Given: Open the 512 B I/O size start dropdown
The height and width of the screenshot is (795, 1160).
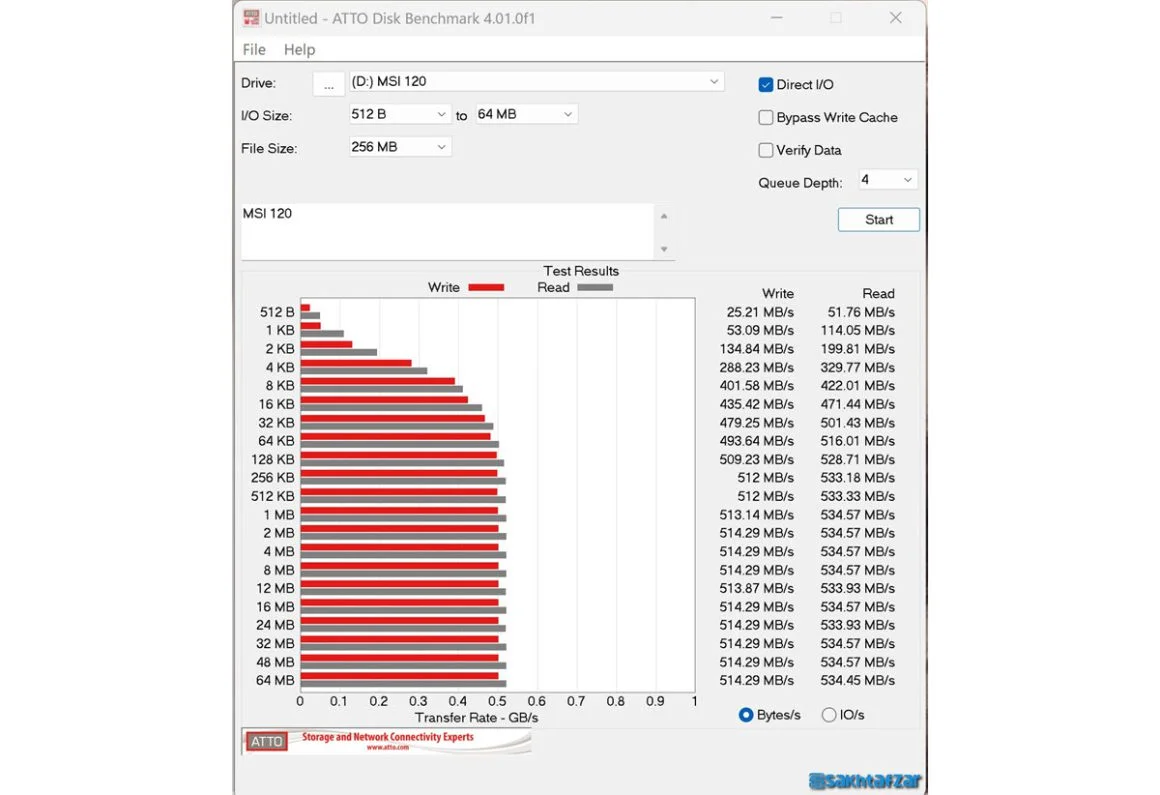Looking at the screenshot, I should (399, 115).
